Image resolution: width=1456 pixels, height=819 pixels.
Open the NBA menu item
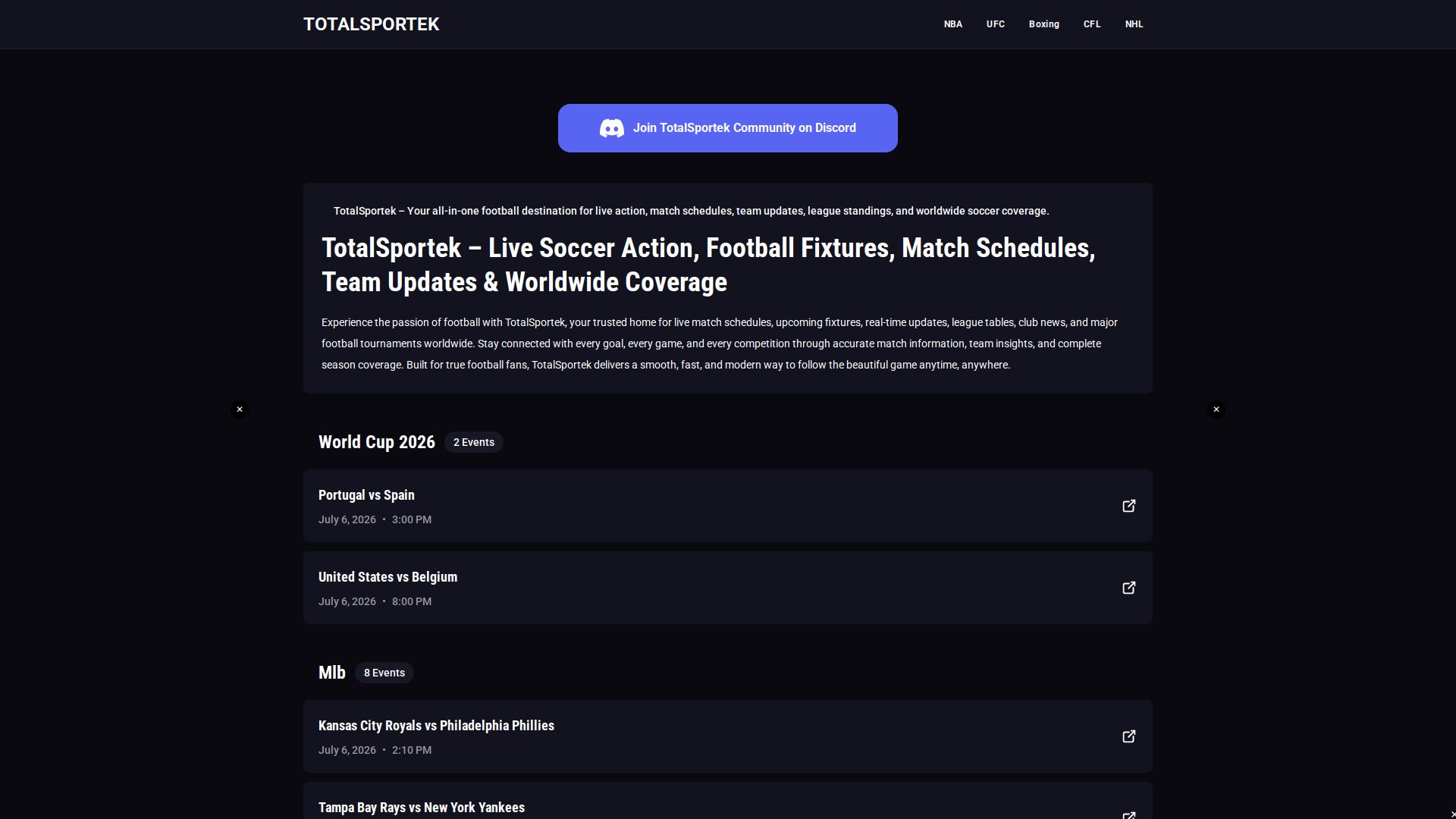pos(953,24)
